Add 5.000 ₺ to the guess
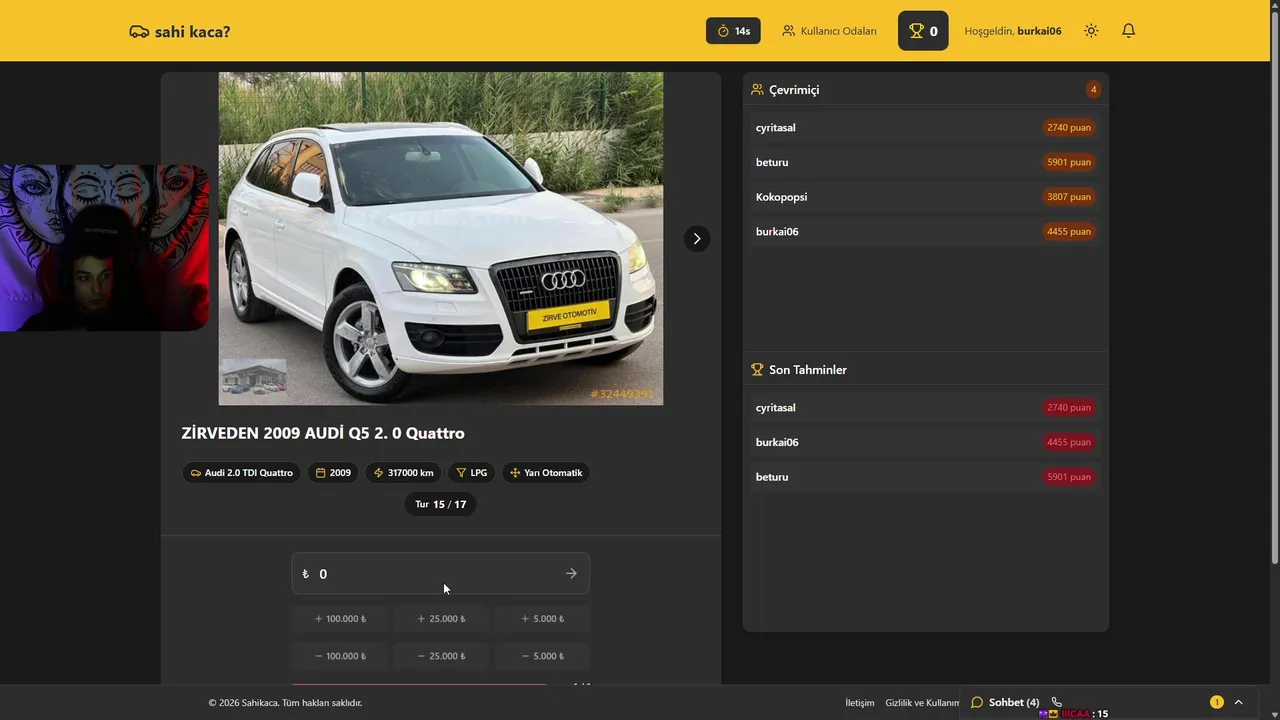 pyautogui.click(x=542, y=619)
